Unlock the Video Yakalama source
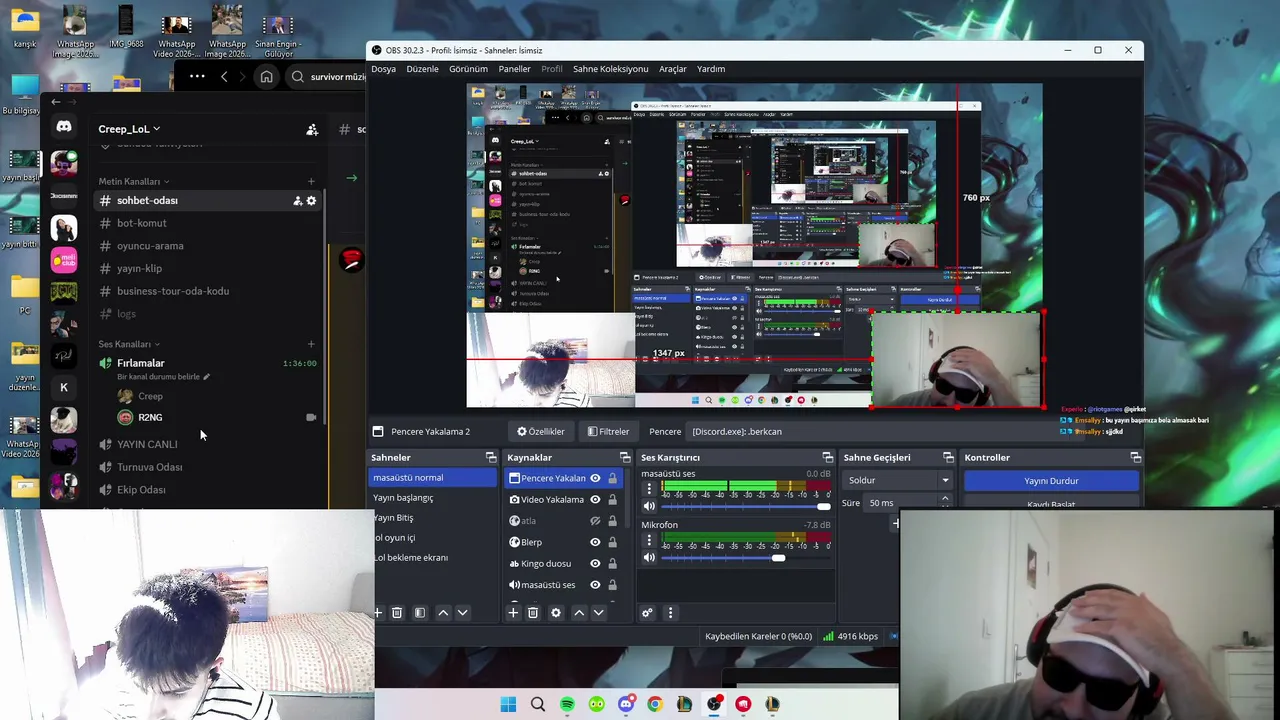The width and height of the screenshot is (1280, 720). (612, 499)
